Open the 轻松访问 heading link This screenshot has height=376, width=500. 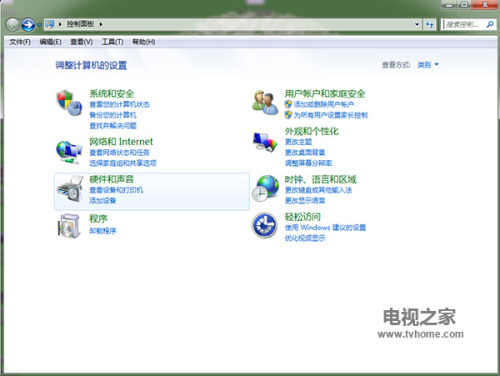(x=303, y=217)
